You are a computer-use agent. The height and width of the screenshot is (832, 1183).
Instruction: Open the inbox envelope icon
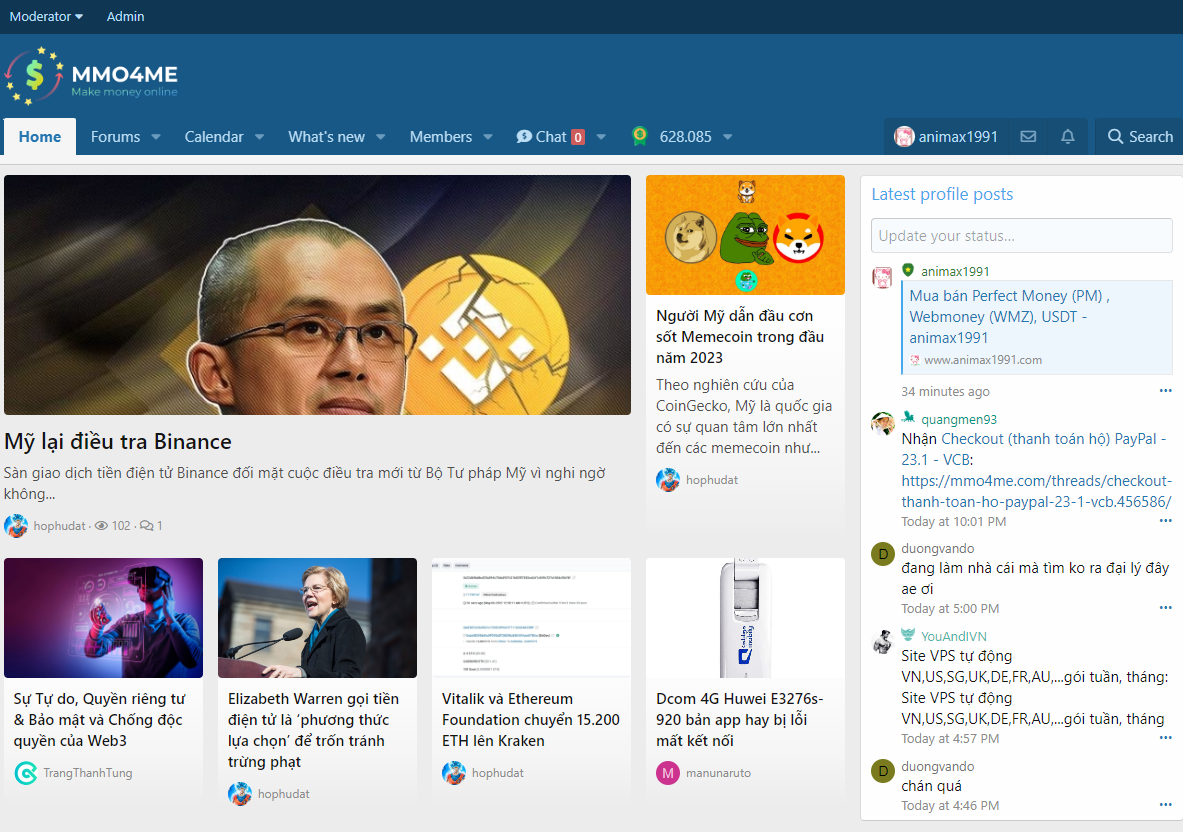click(x=1028, y=137)
